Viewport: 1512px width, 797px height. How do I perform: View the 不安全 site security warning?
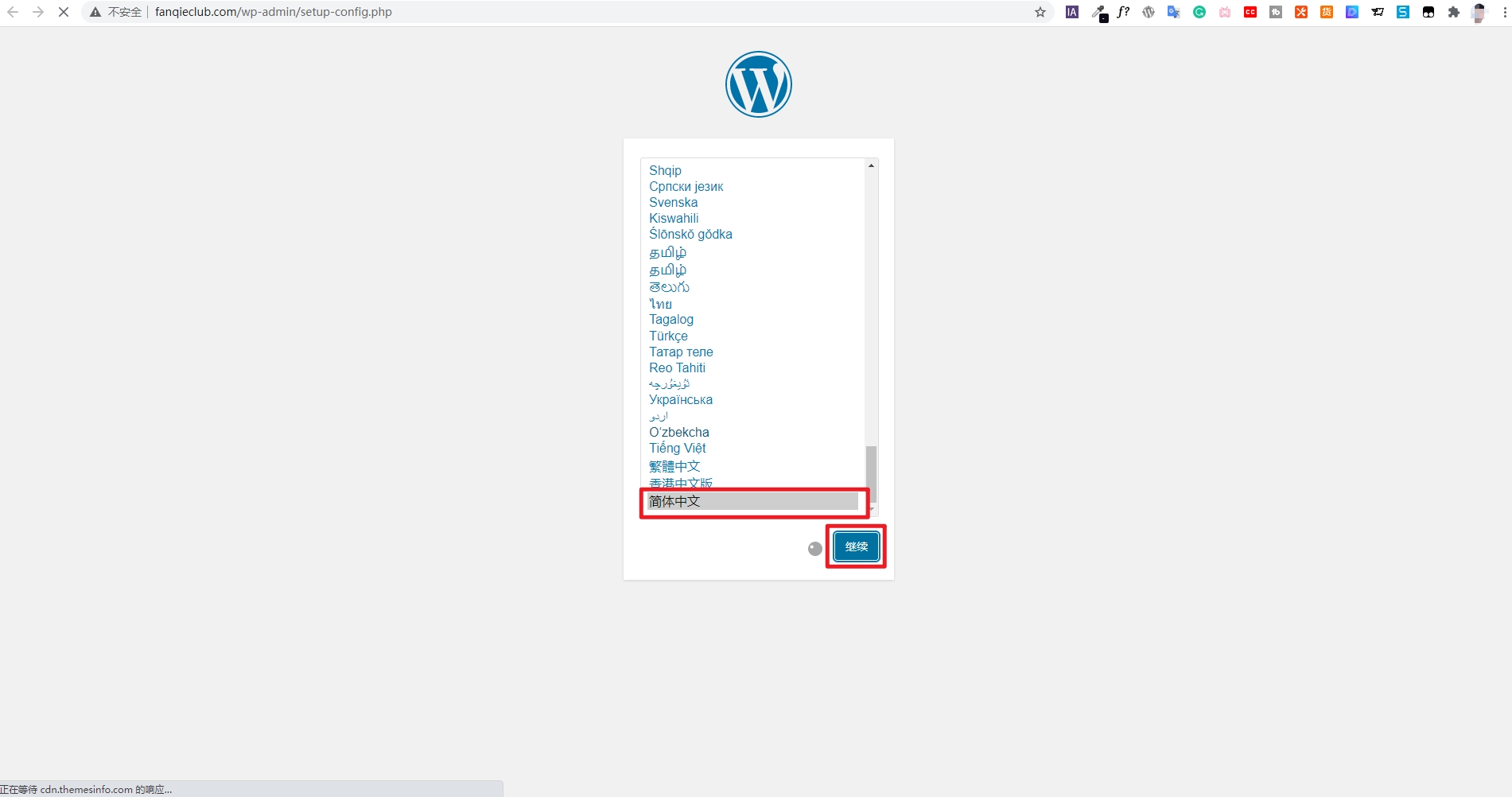(x=116, y=12)
